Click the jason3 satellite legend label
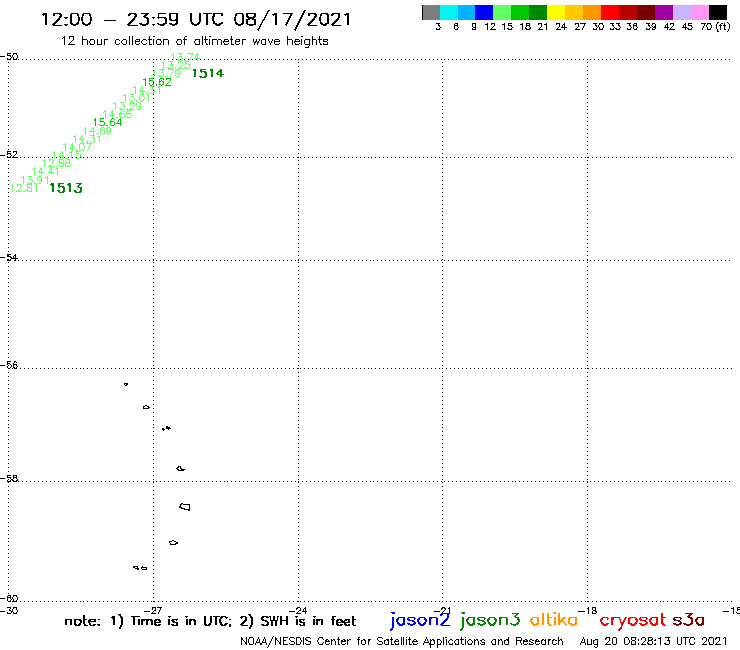740x650 pixels. (x=490, y=620)
